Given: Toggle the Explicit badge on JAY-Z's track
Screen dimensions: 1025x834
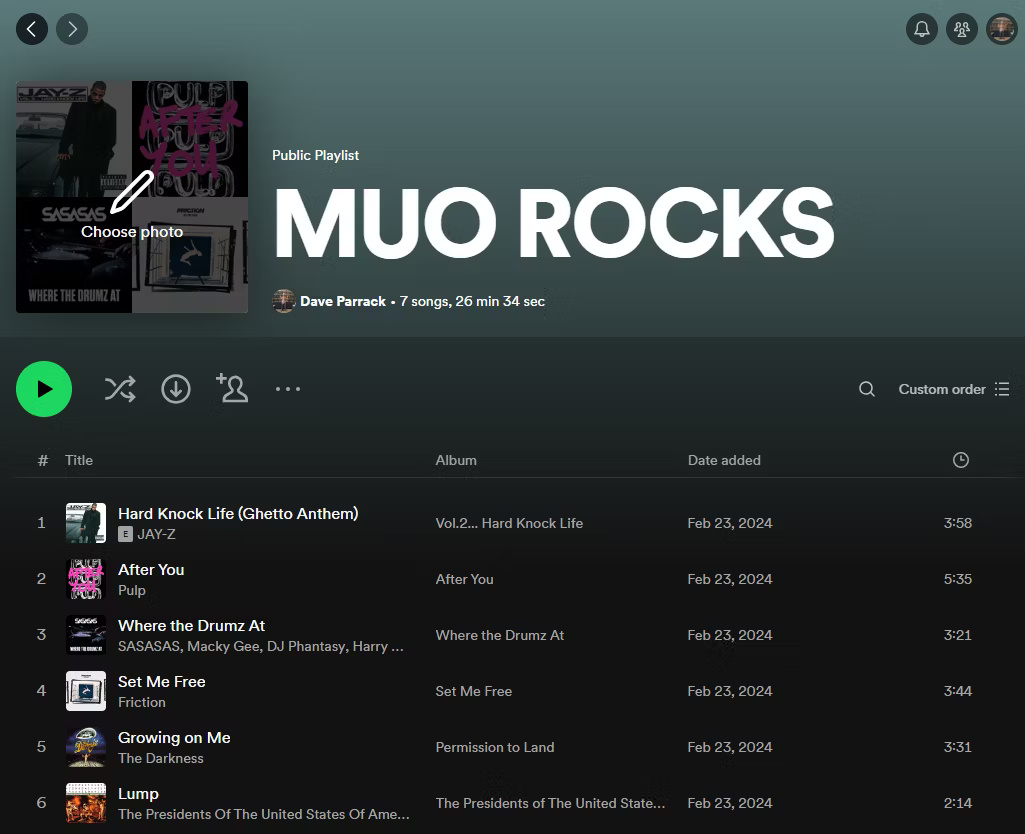Looking at the screenshot, I should pos(124,534).
